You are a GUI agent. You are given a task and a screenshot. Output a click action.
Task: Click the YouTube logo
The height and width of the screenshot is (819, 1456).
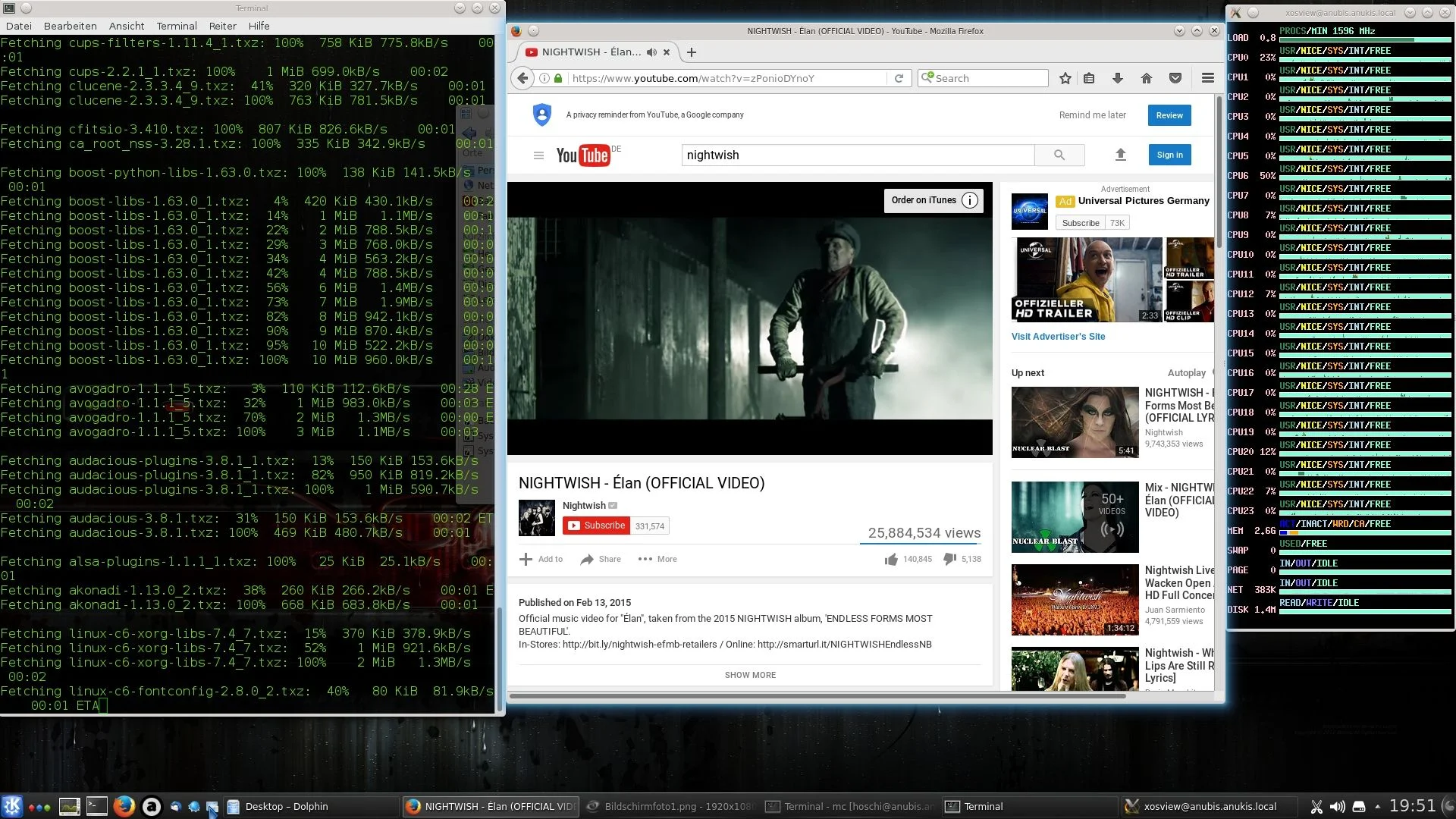click(582, 155)
